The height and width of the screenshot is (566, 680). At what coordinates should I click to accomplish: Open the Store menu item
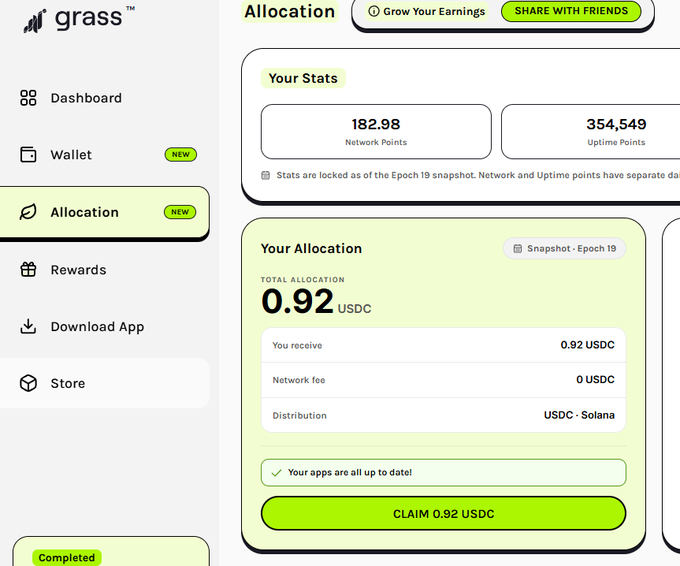(x=105, y=383)
